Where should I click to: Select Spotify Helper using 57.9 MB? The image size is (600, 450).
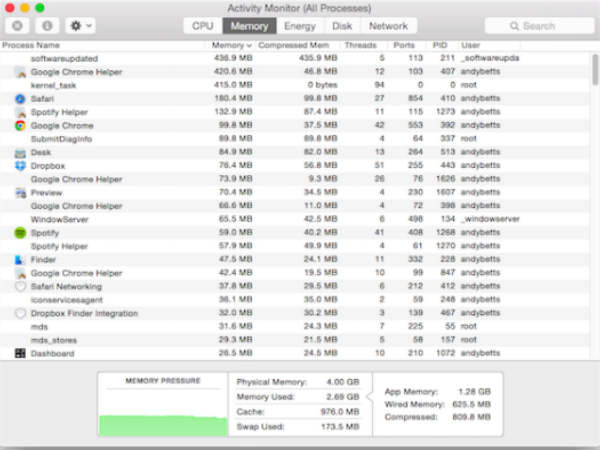295,246
